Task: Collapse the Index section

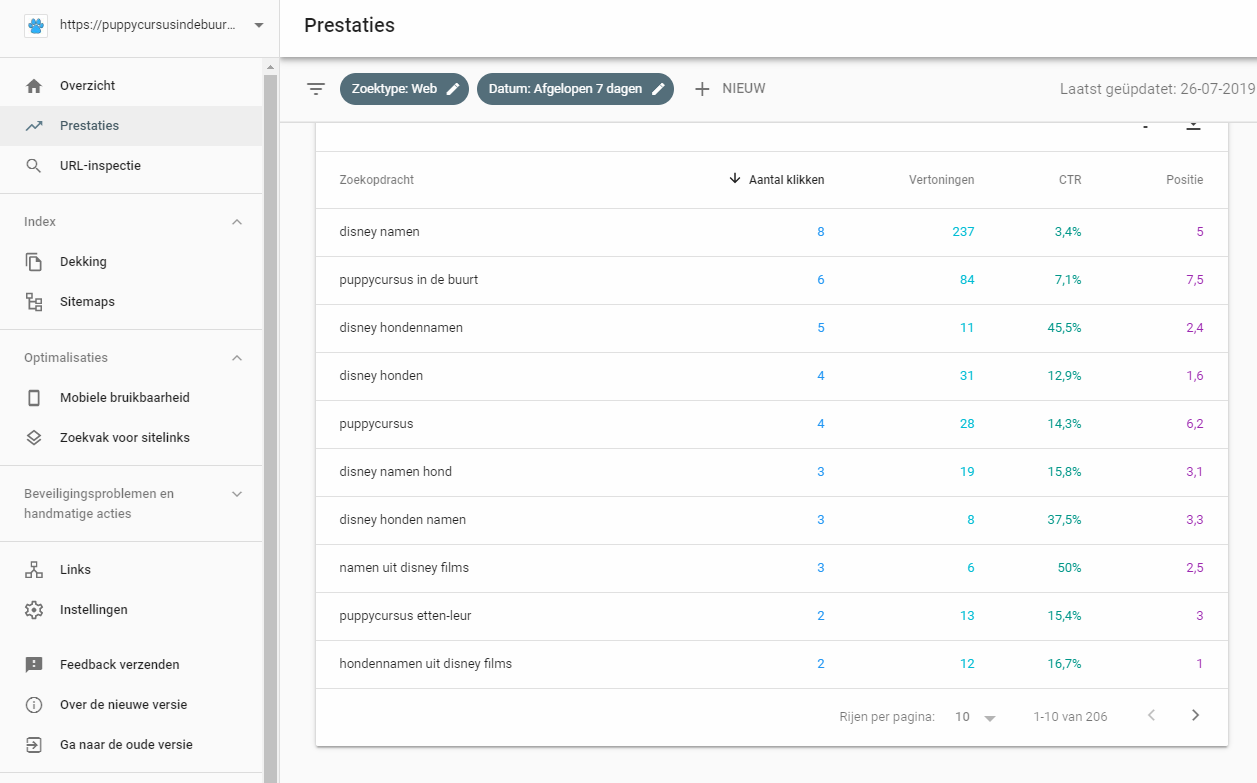Action: (x=237, y=222)
